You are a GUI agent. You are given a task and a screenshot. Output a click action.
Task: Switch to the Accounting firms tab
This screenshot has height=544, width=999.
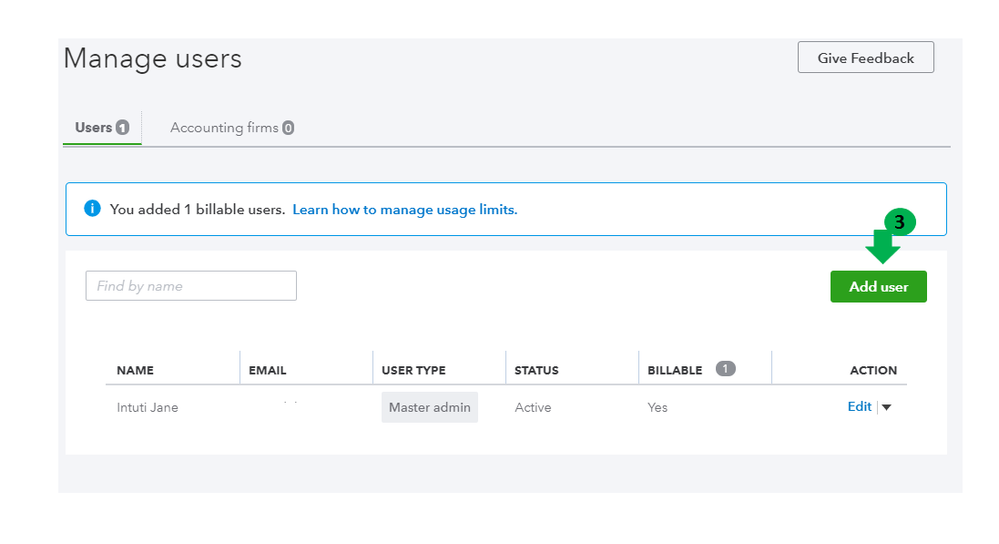pos(223,128)
